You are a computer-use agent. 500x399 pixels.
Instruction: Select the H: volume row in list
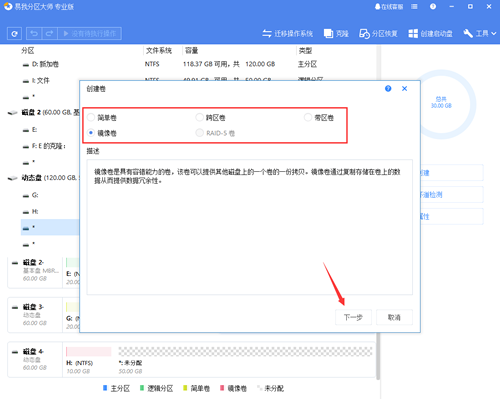[x=50, y=211]
